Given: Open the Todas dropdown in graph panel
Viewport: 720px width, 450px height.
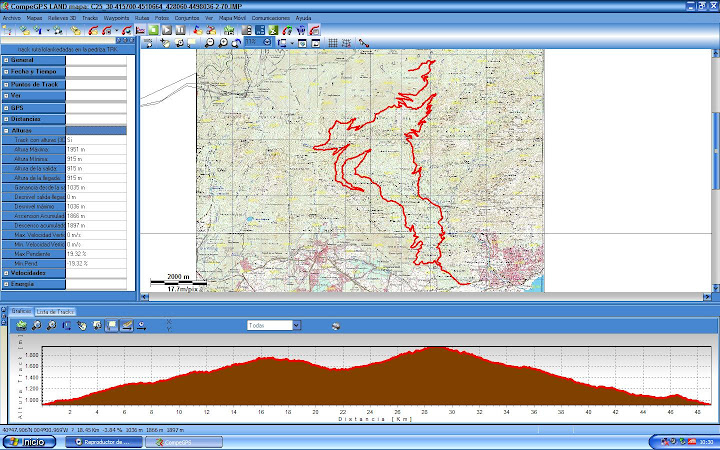Looking at the screenshot, I should pyautogui.click(x=297, y=325).
